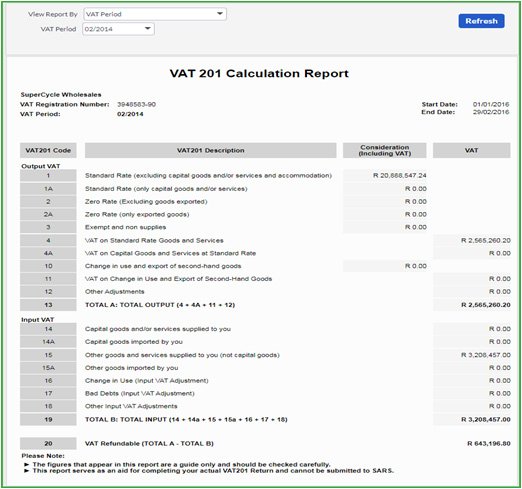This screenshot has height=489, width=522.
Task: Click the TOTAL A: TOTAL OUTPUT row label
Action: 160,305
